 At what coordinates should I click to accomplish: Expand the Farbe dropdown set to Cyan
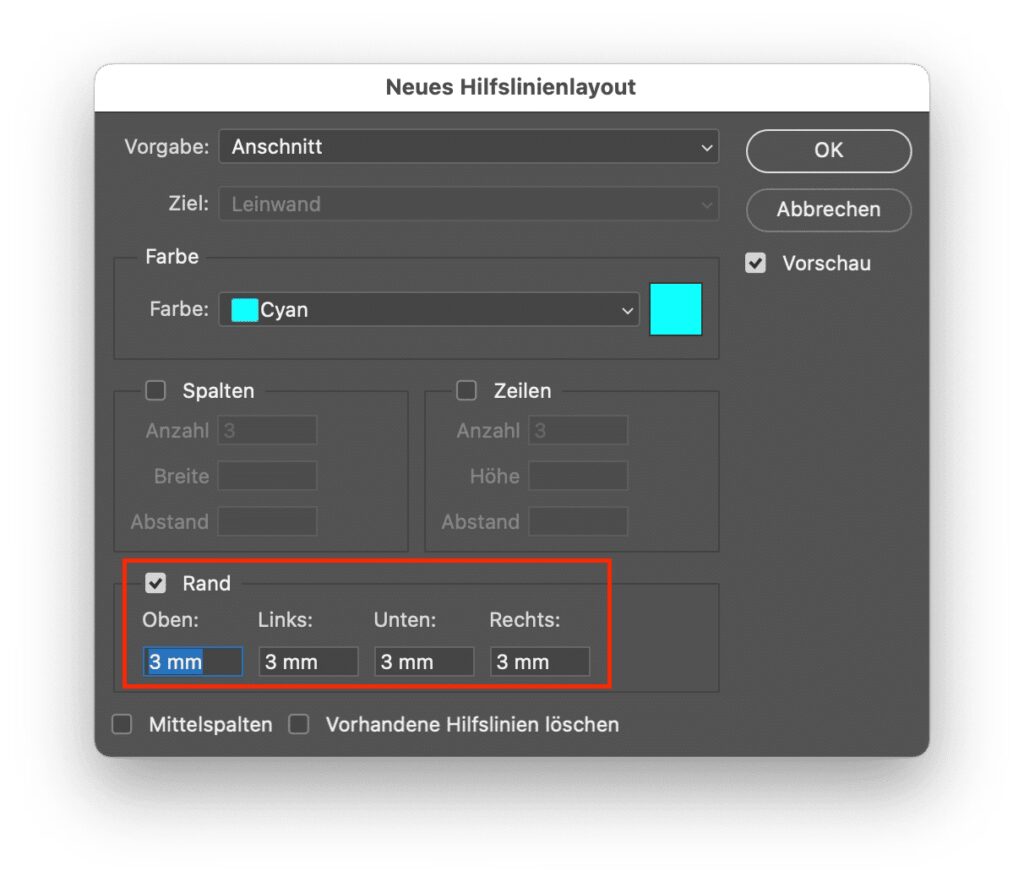point(428,310)
